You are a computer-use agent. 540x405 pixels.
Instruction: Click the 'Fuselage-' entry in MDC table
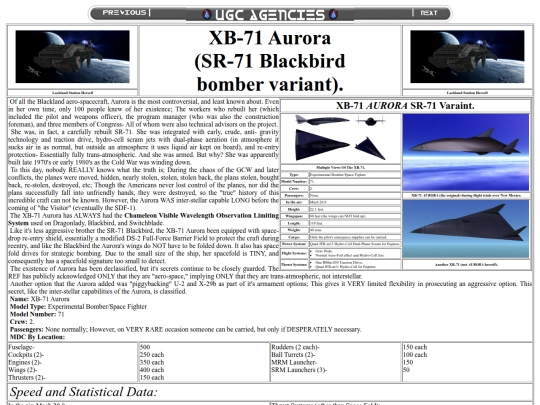[x=21, y=347]
